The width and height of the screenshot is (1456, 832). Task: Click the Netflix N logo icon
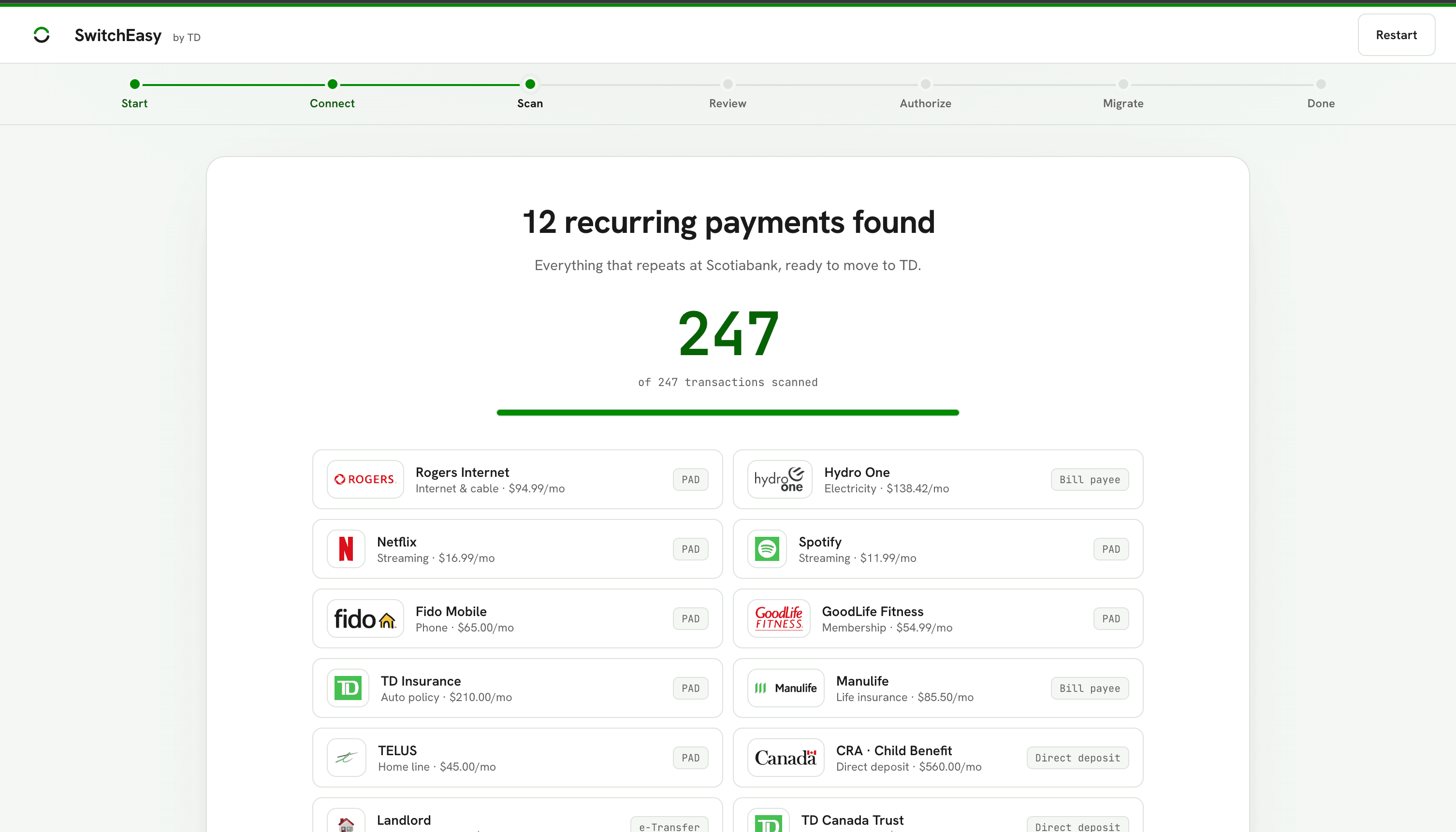click(346, 549)
